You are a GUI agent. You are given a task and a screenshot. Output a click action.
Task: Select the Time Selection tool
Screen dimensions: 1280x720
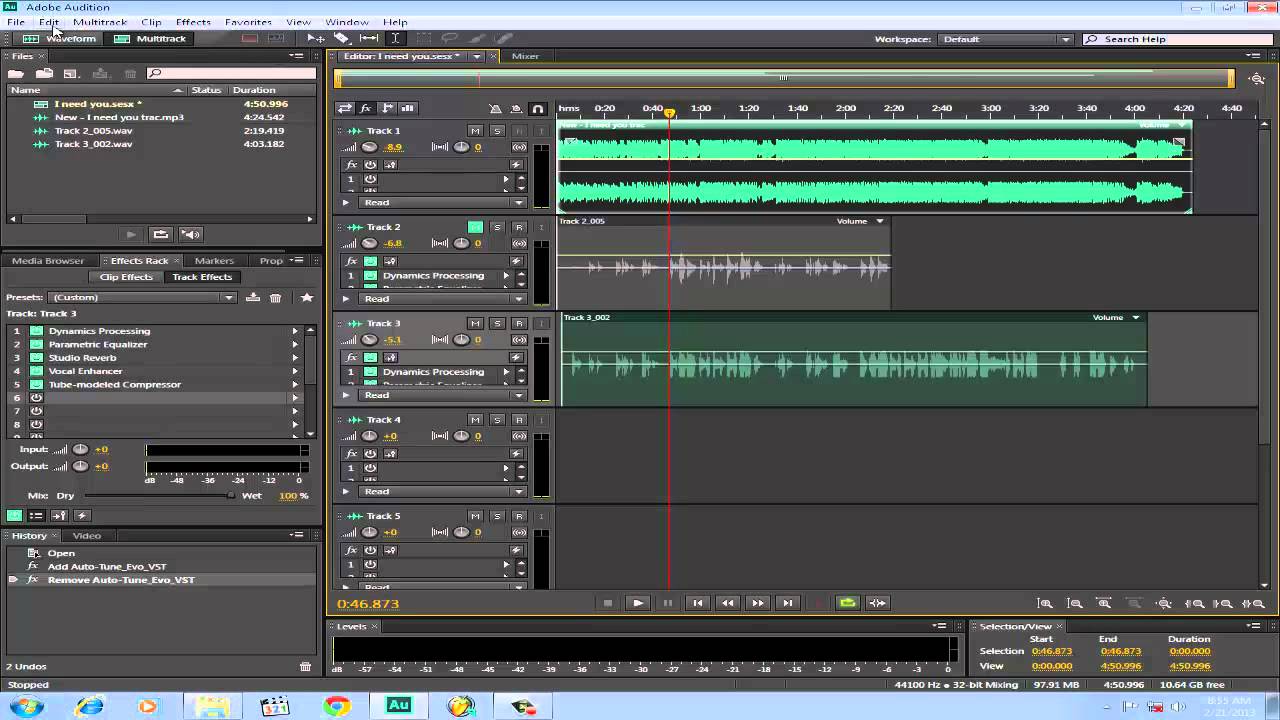tap(395, 38)
